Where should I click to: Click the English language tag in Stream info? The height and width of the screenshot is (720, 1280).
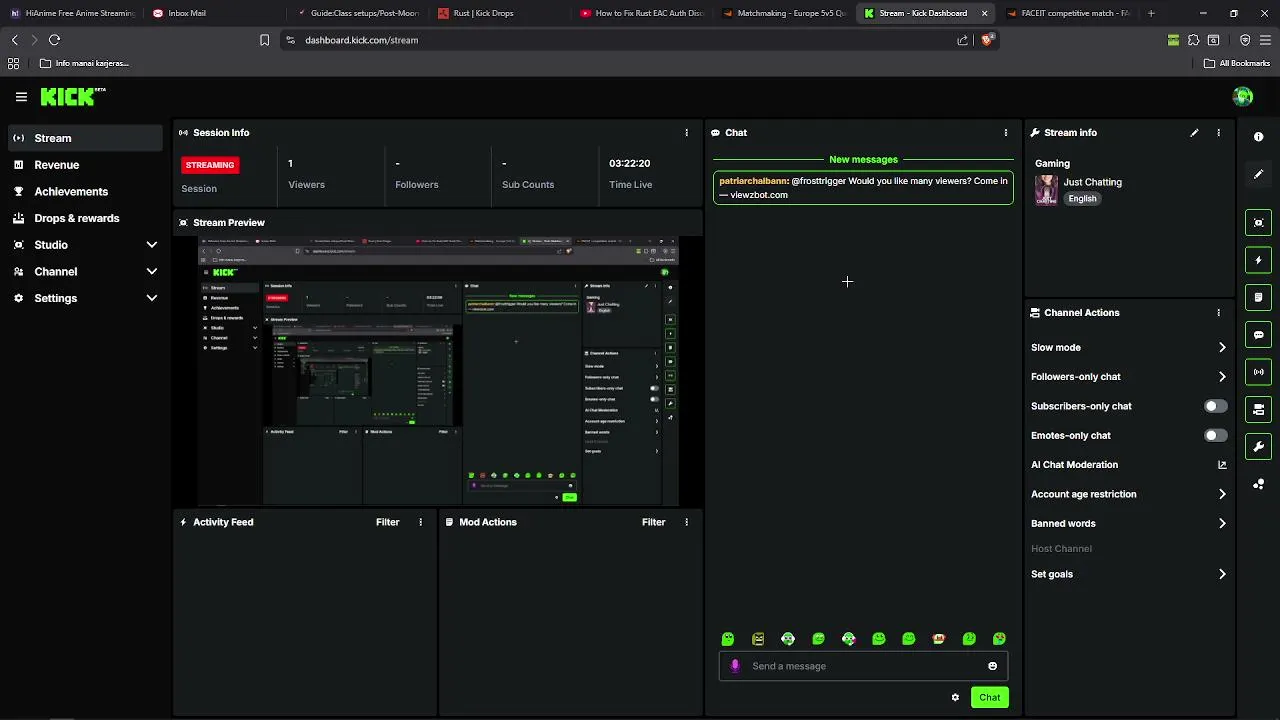click(x=1082, y=198)
